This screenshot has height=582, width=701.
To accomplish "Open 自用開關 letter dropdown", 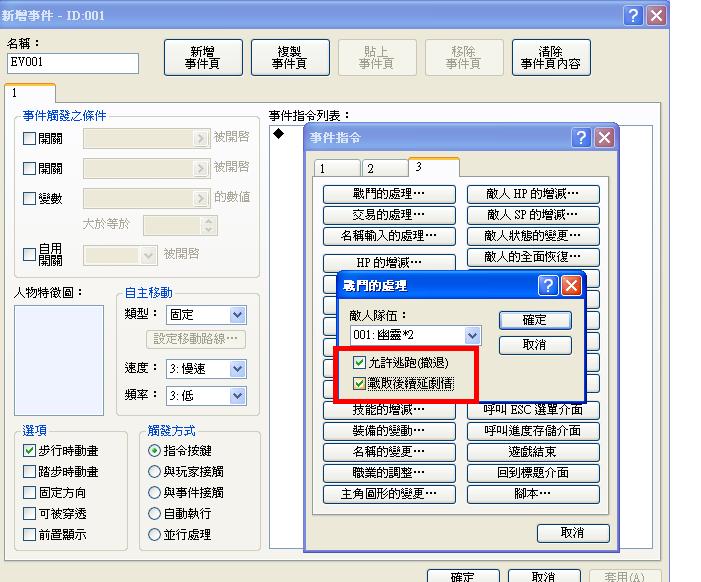I will [x=148, y=256].
